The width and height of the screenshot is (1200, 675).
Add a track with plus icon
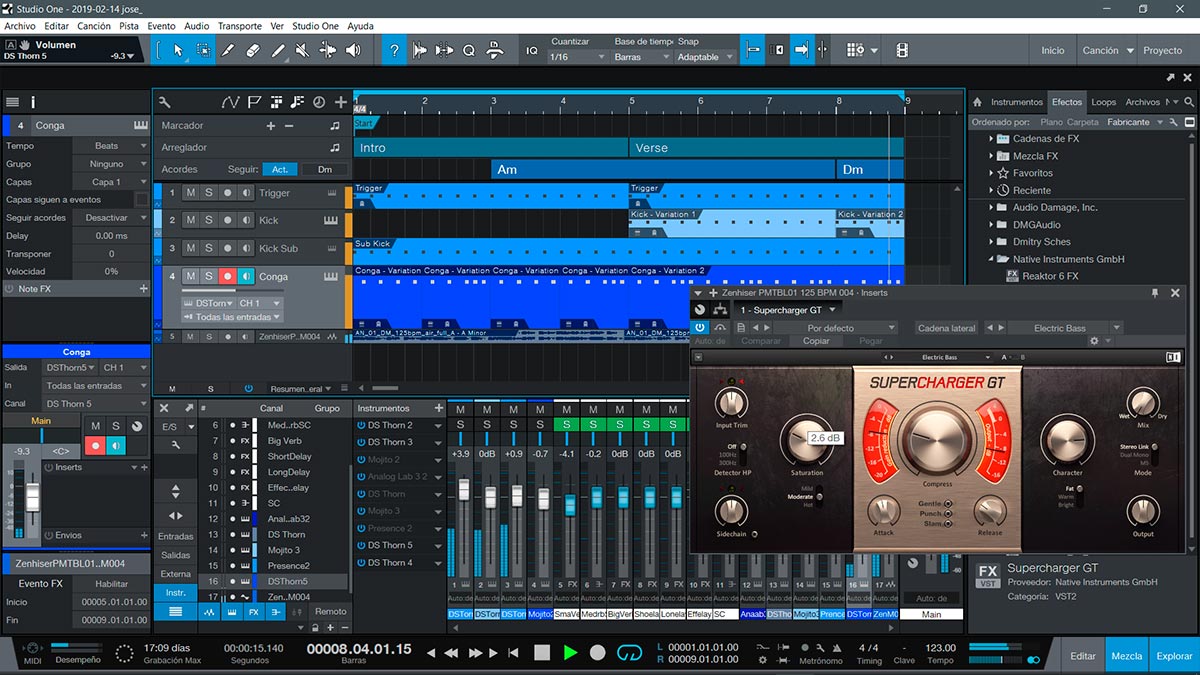coord(341,102)
